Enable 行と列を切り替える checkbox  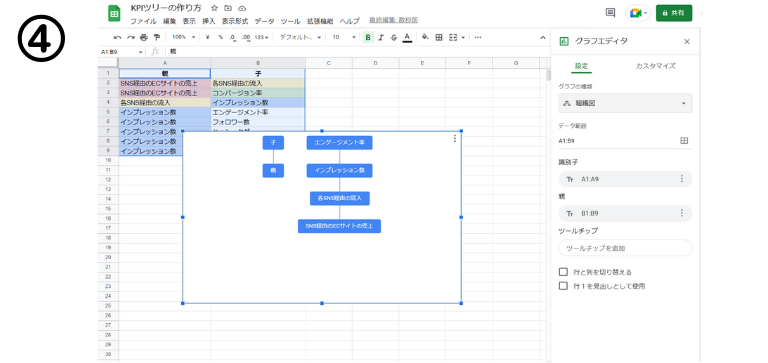pos(563,272)
